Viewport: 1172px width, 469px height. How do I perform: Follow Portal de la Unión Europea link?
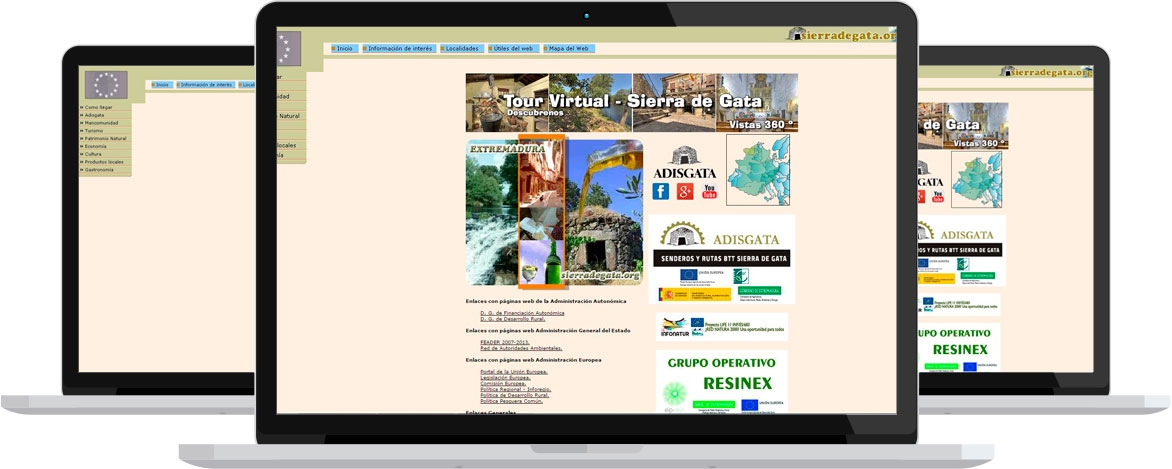pyautogui.click(x=514, y=372)
